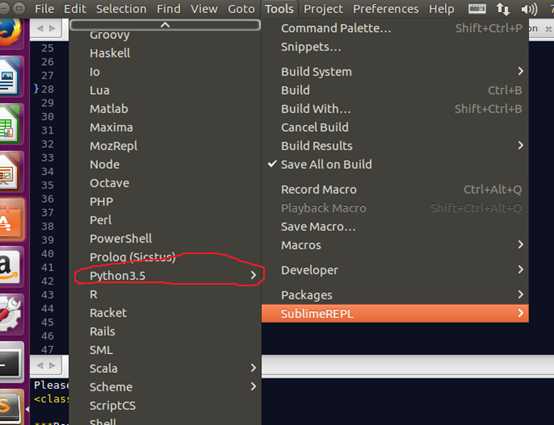Open the Project menu

tap(323, 9)
